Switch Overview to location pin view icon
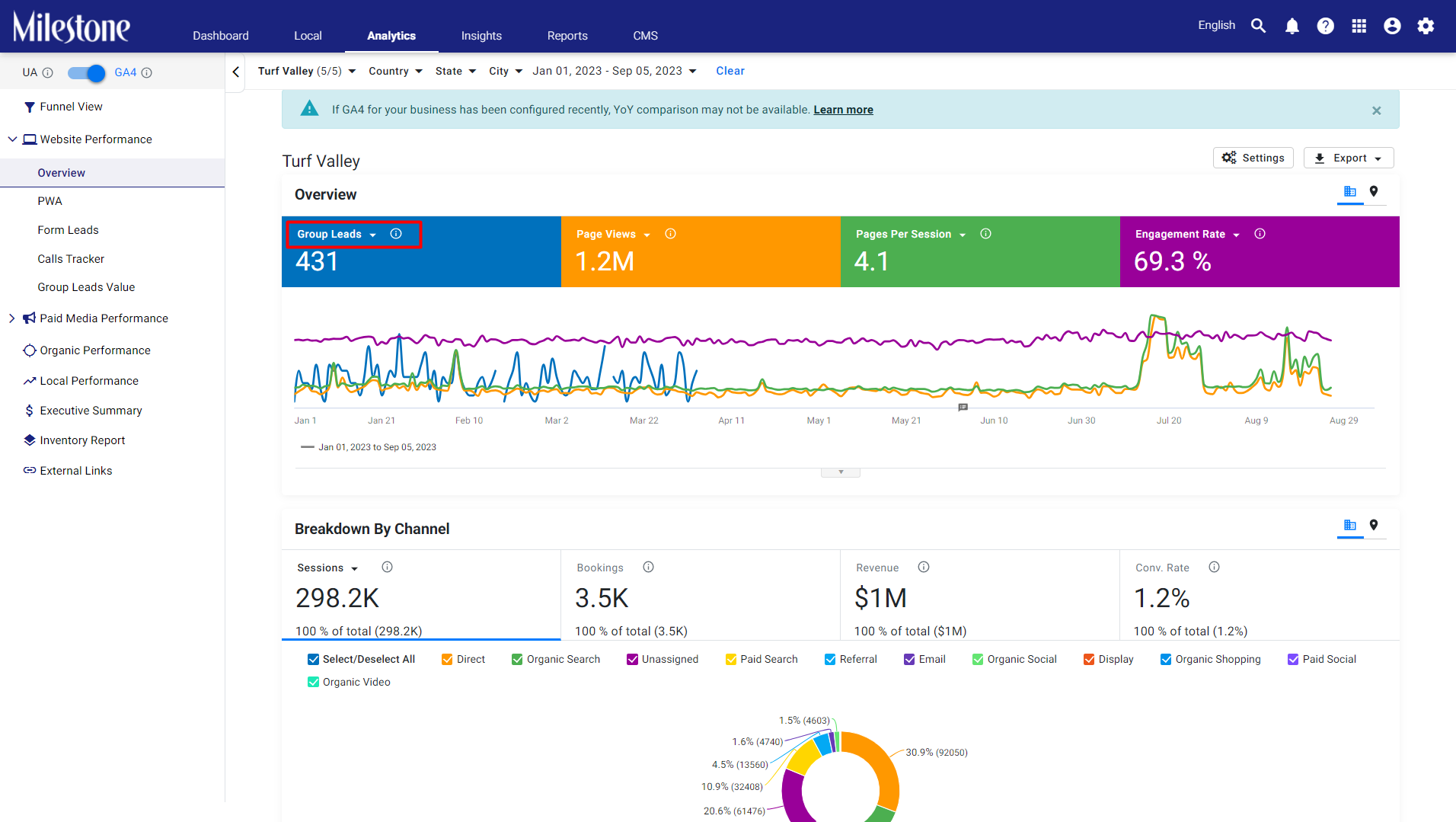Image resolution: width=1456 pixels, height=822 pixels. pos(1374,192)
